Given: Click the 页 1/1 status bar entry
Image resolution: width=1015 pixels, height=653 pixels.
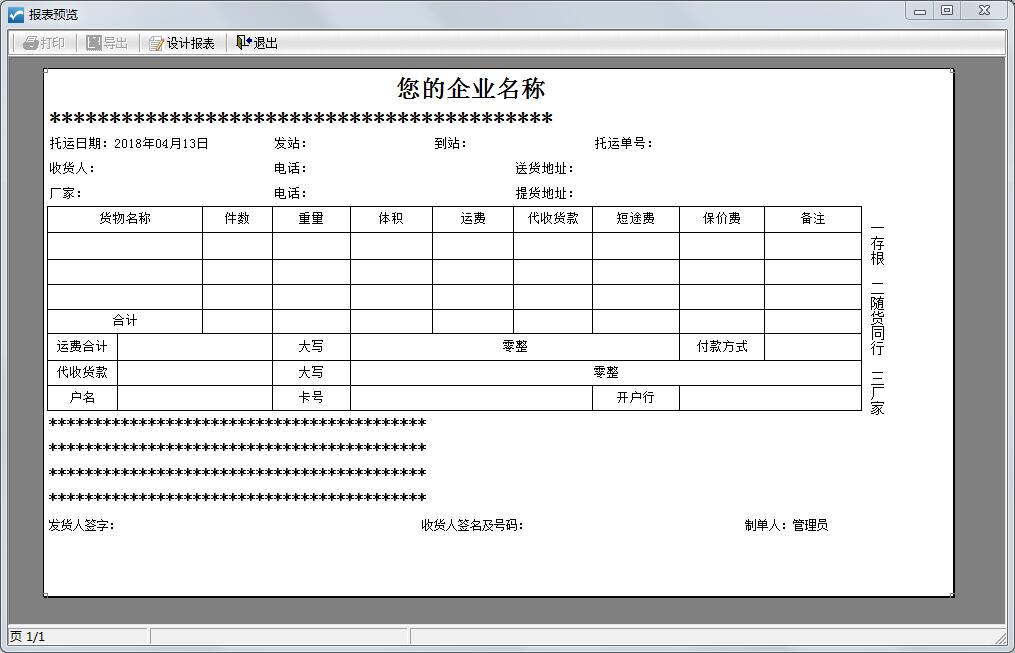Looking at the screenshot, I should (x=27, y=637).
